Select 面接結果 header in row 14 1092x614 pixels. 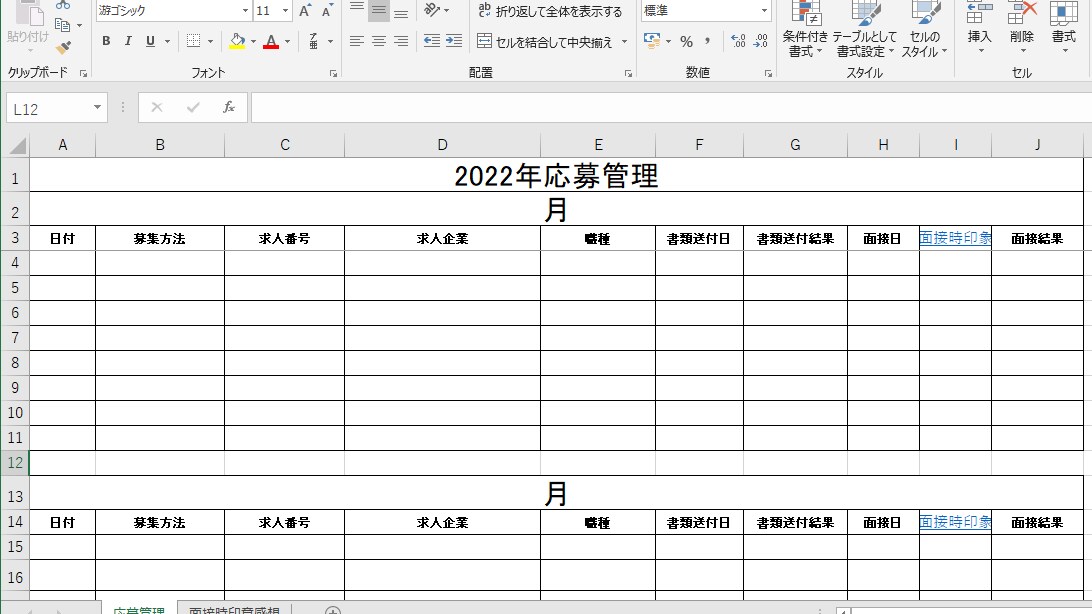[1037, 522]
